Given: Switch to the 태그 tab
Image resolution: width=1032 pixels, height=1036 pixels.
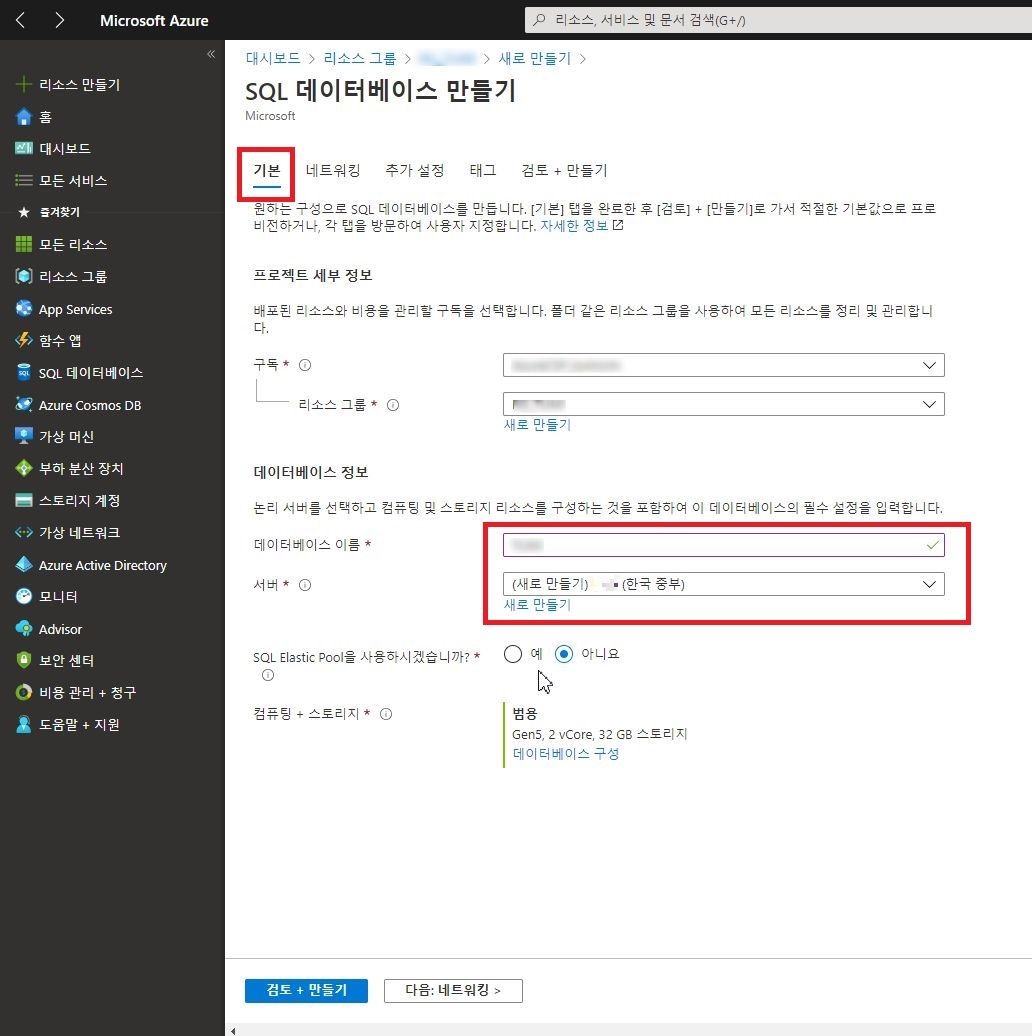Looking at the screenshot, I should pyautogui.click(x=483, y=170).
